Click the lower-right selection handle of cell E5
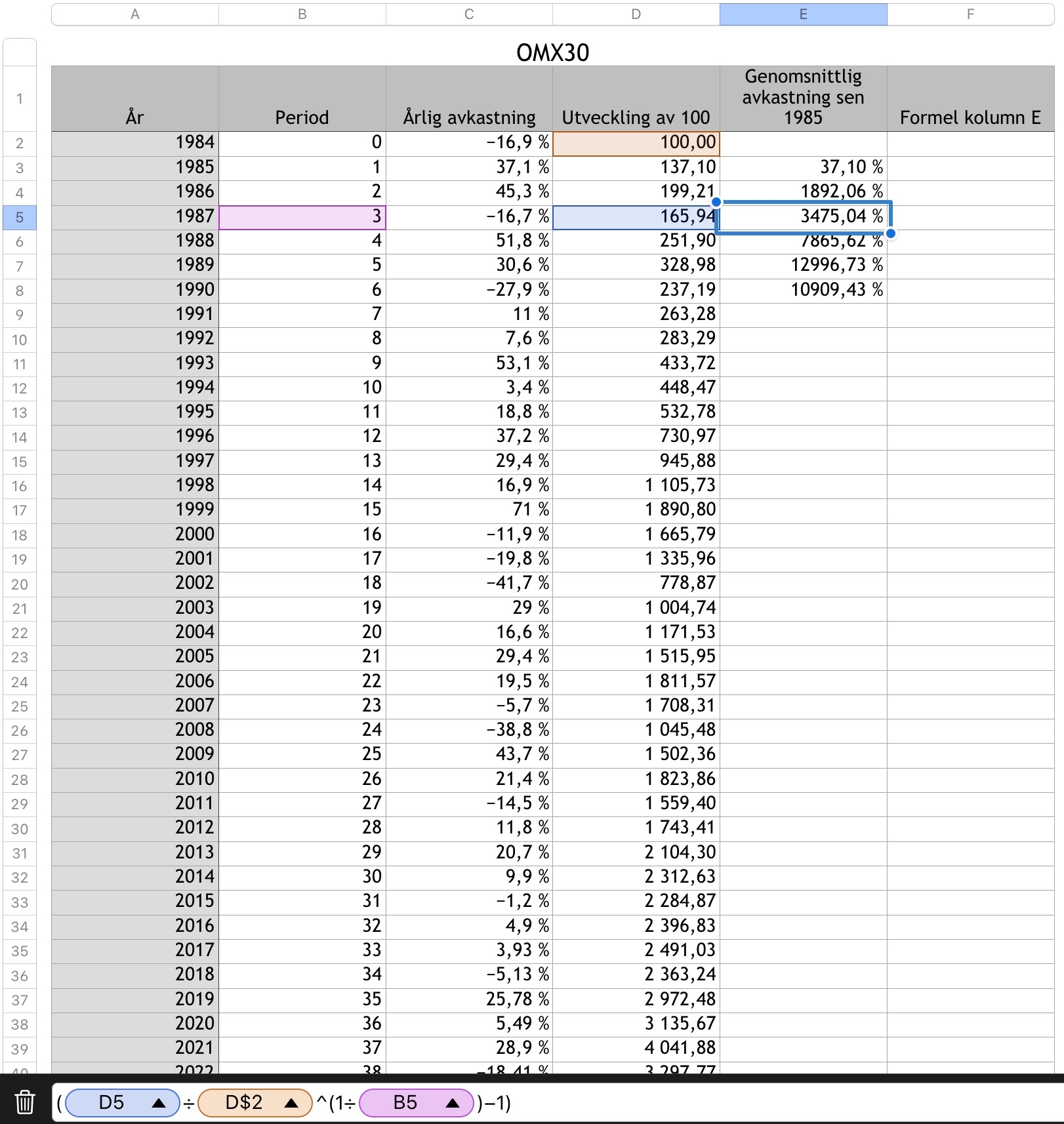The height and width of the screenshot is (1124, 1064). (891, 233)
